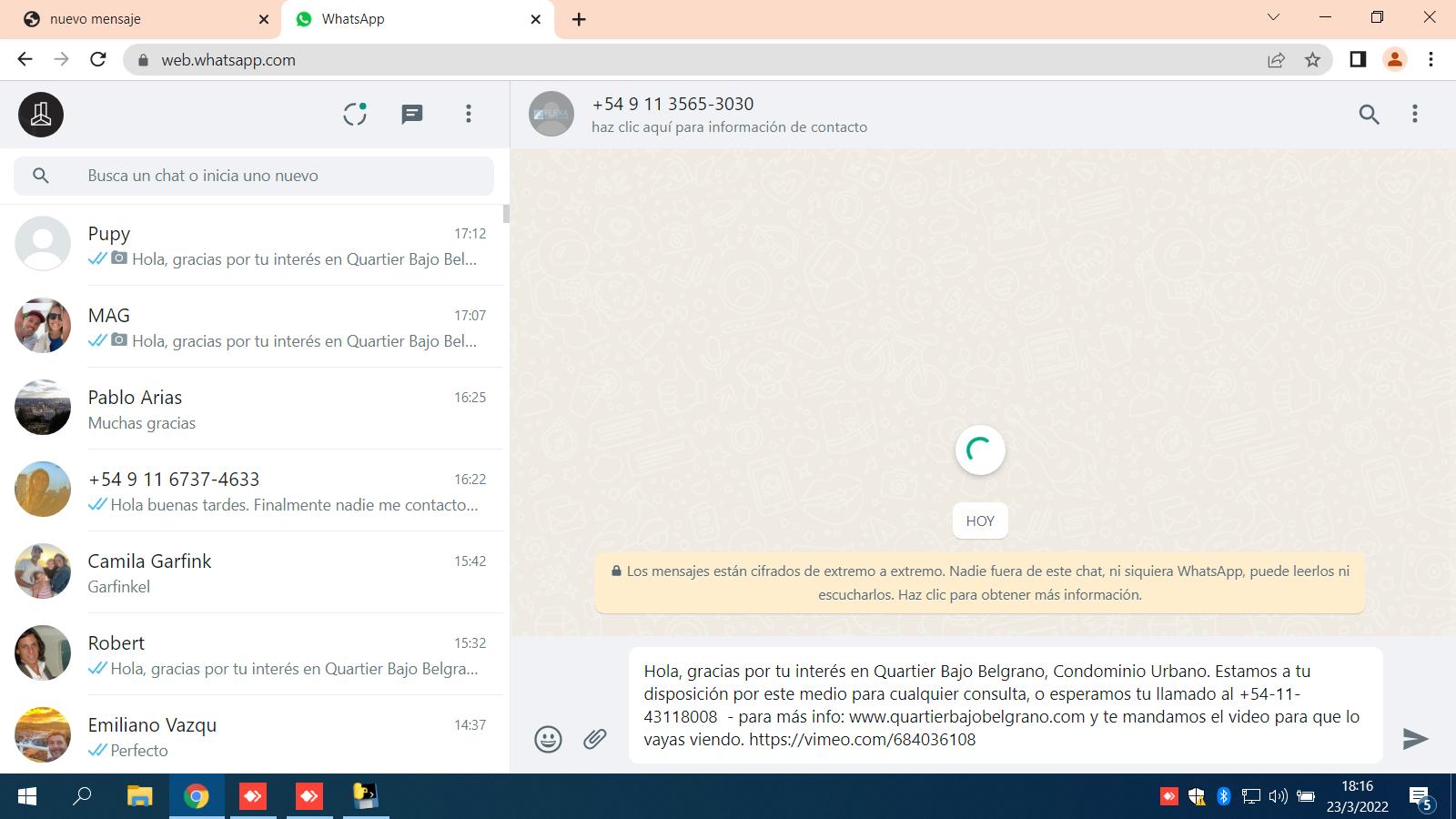Screen dimensions: 1456x819
Task: Bookmark this page with the star
Action: coord(1312,60)
